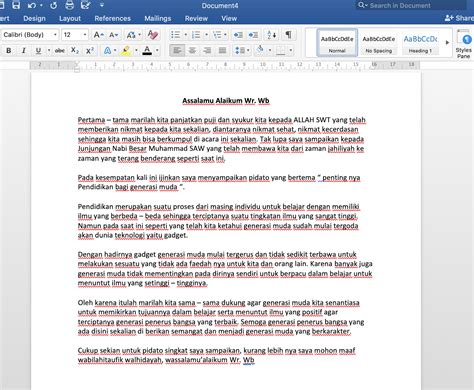Apply the No Spacing style
The width and height of the screenshot is (474, 390).
(x=378, y=43)
